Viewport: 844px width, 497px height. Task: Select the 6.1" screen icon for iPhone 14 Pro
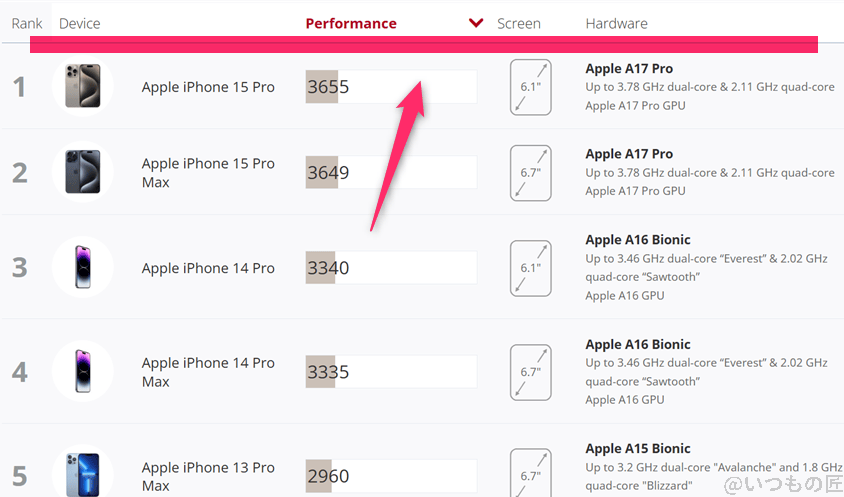(x=531, y=268)
